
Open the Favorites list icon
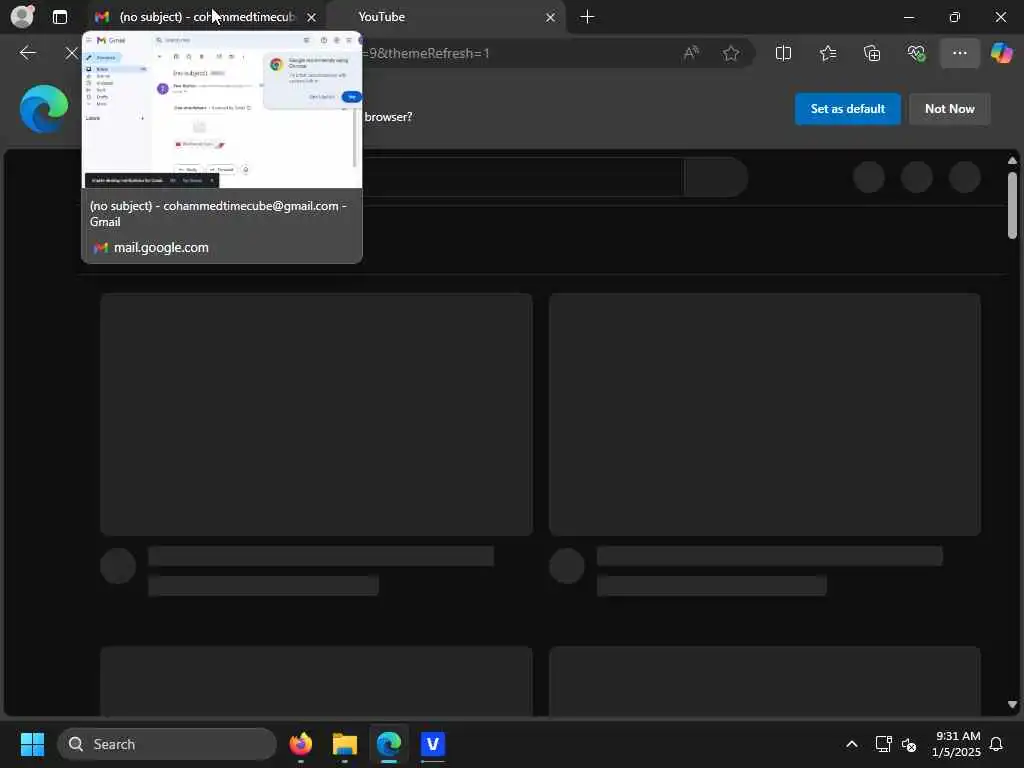[827, 53]
